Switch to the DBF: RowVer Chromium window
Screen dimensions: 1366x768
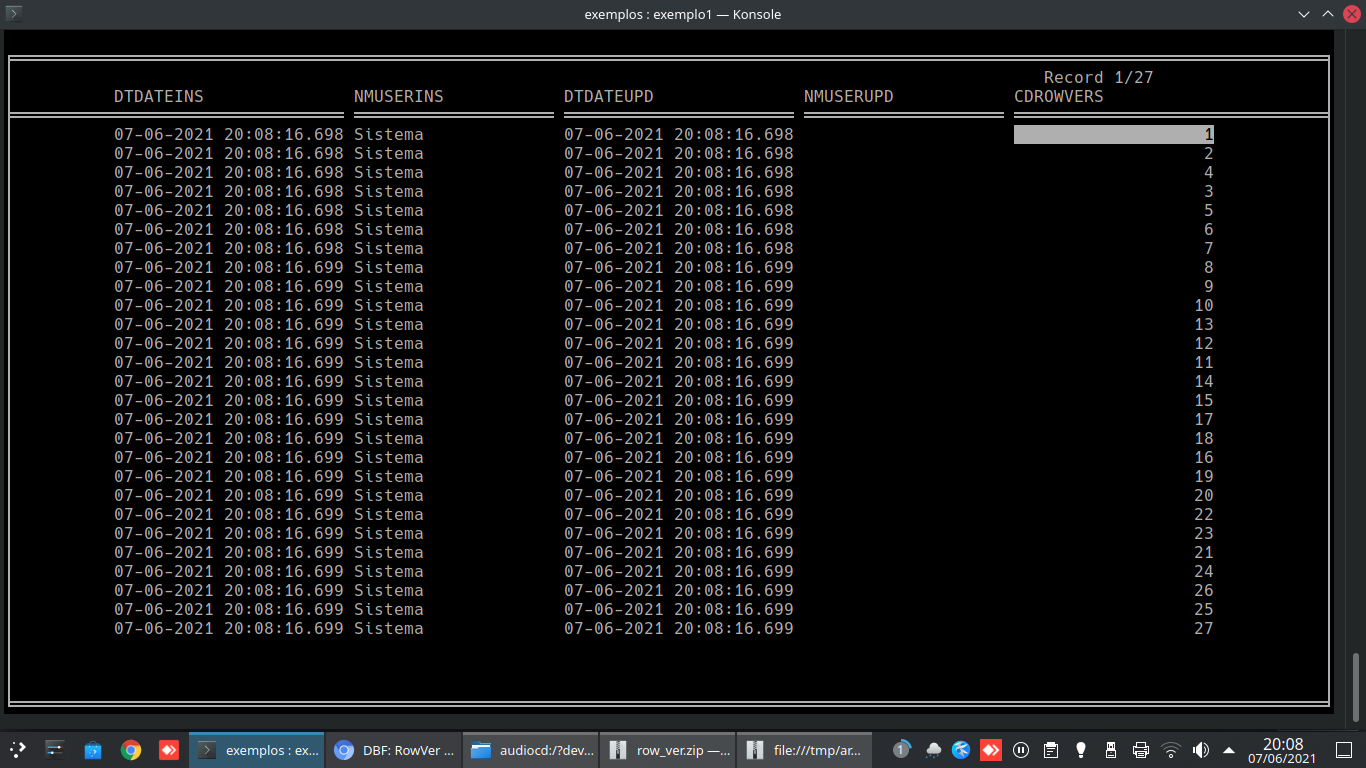[x=394, y=749]
